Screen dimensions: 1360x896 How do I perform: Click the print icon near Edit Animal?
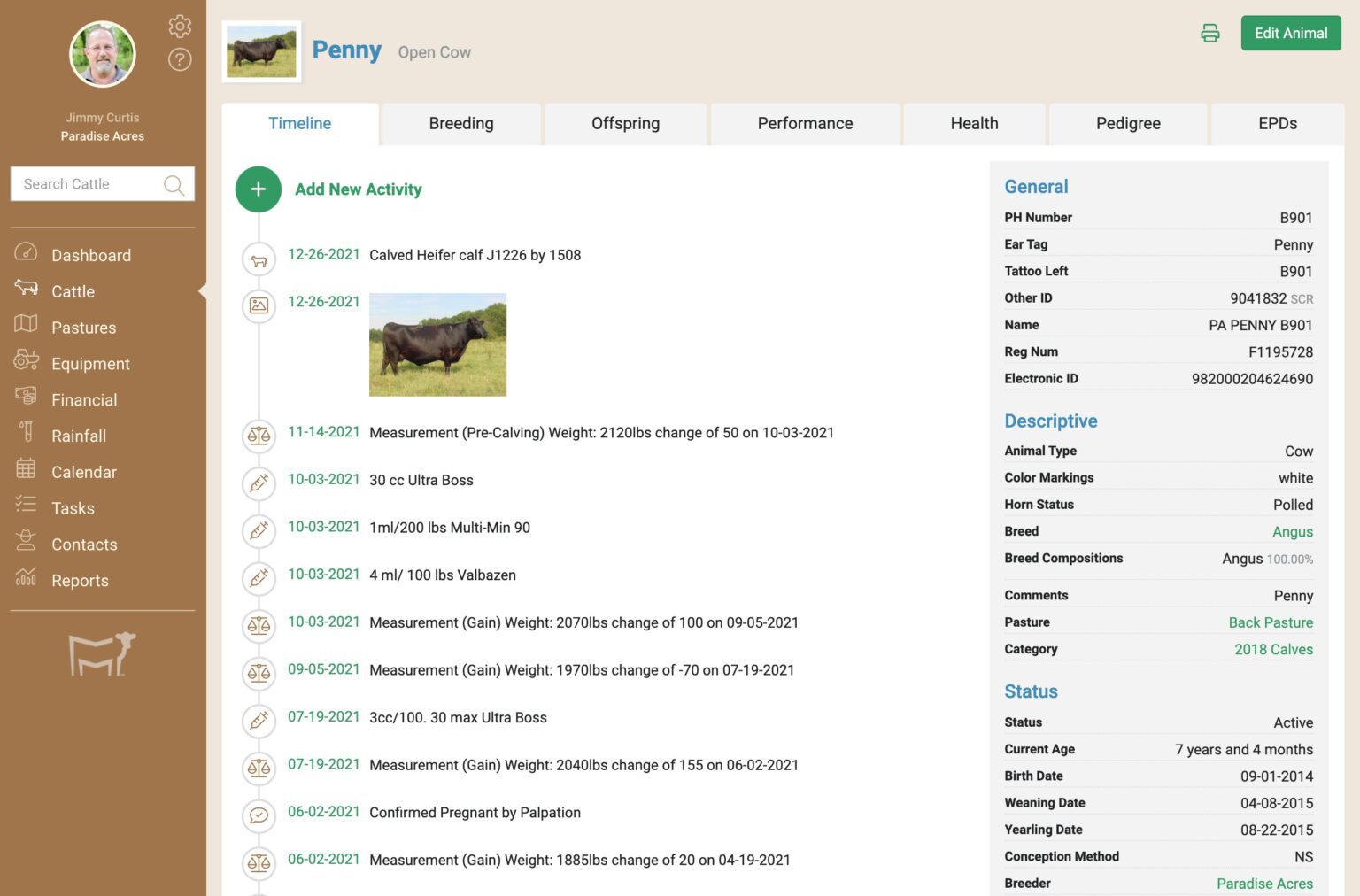(x=1209, y=33)
